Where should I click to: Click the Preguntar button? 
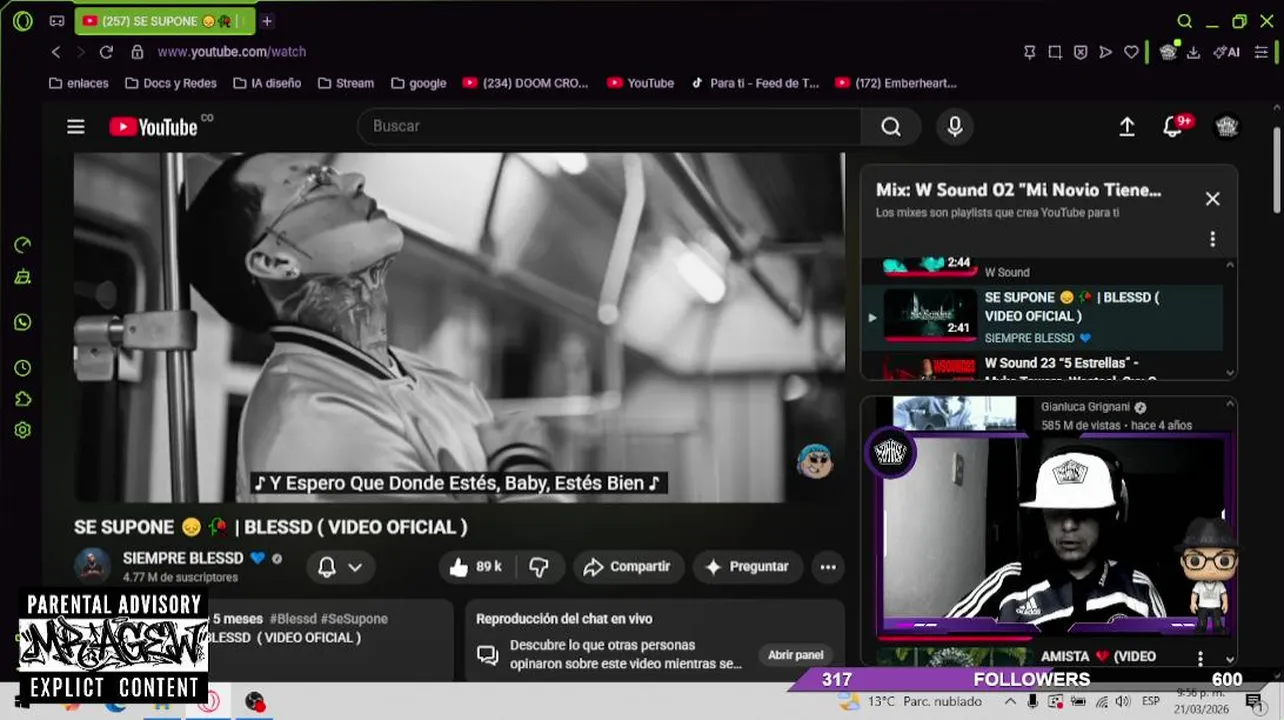click(747, 567)
